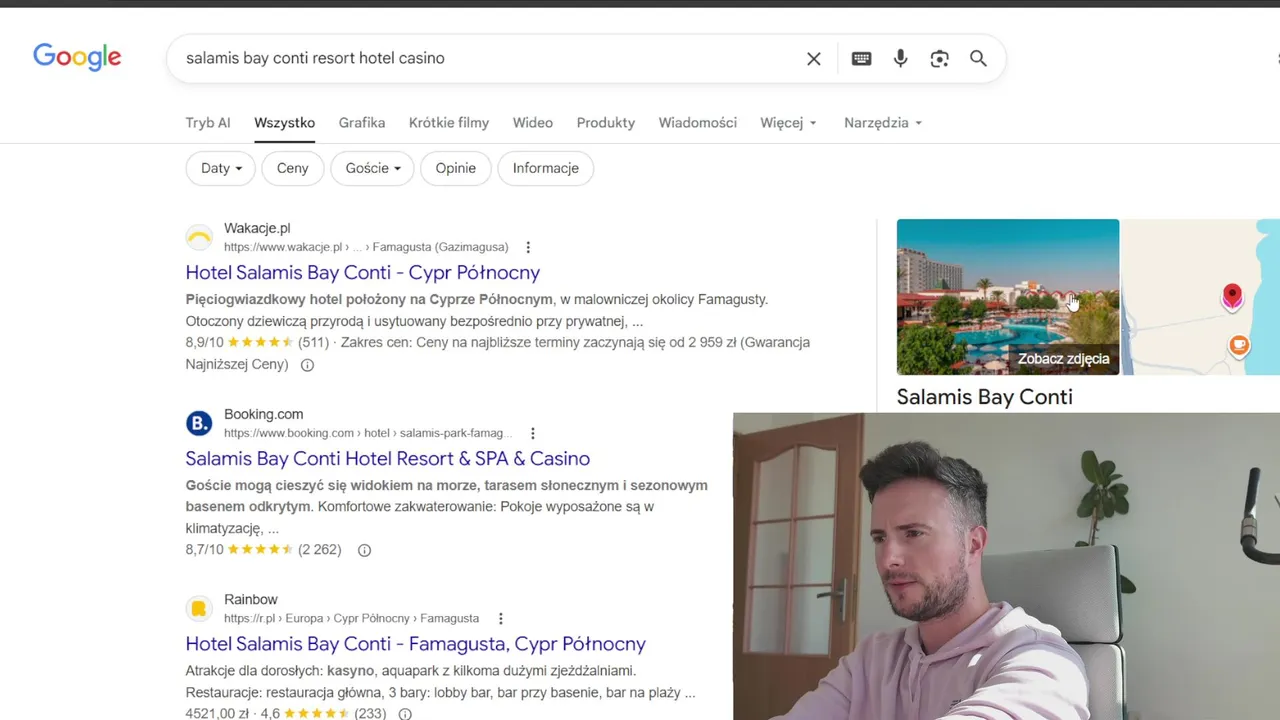Click the Rainbow site name
The width and height of the screenshot is (1280, 720).
click(250, 599)
